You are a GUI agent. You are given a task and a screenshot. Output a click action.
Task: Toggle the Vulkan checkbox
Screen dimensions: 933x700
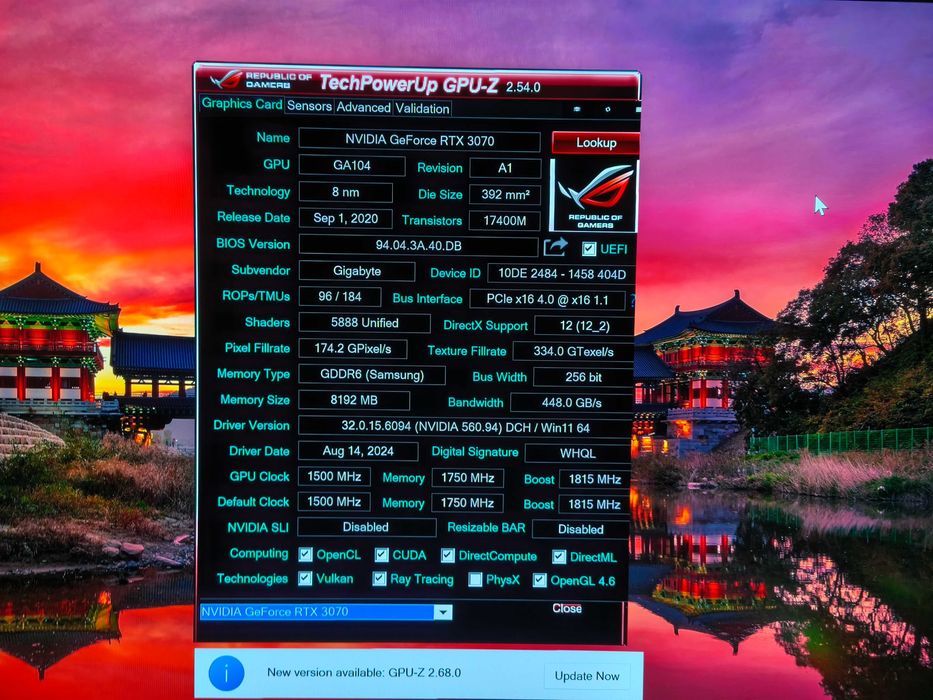305,579
